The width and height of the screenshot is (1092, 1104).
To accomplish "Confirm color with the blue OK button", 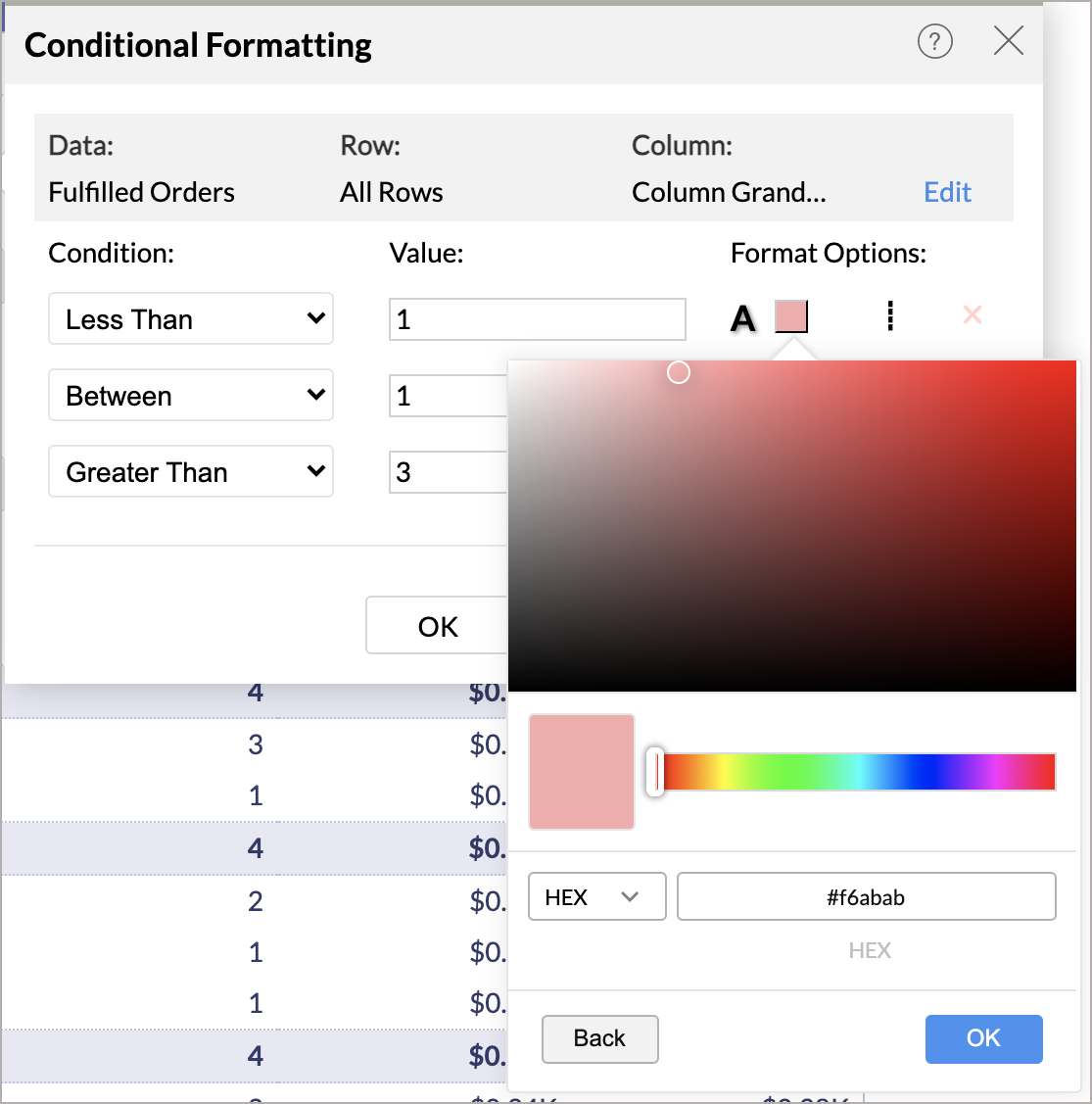I will click(x=983, y=1038).
